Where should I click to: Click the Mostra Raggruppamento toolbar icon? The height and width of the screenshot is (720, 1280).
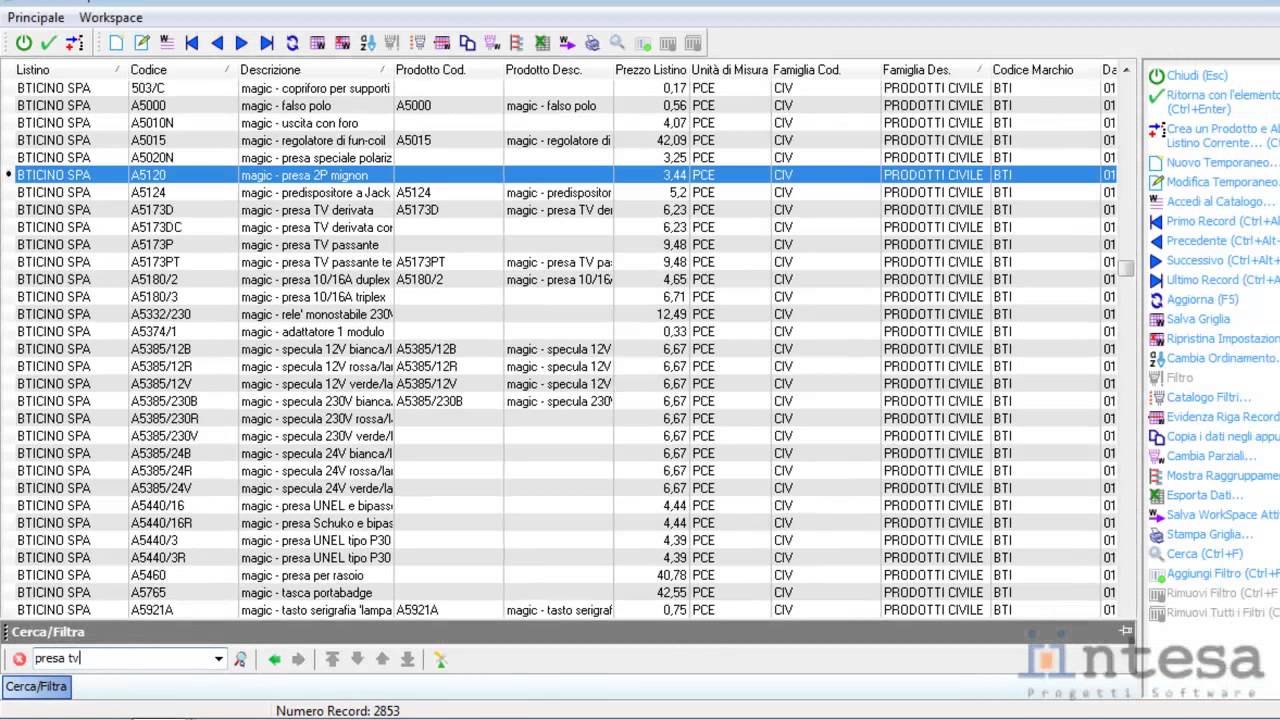pos(517,43)
